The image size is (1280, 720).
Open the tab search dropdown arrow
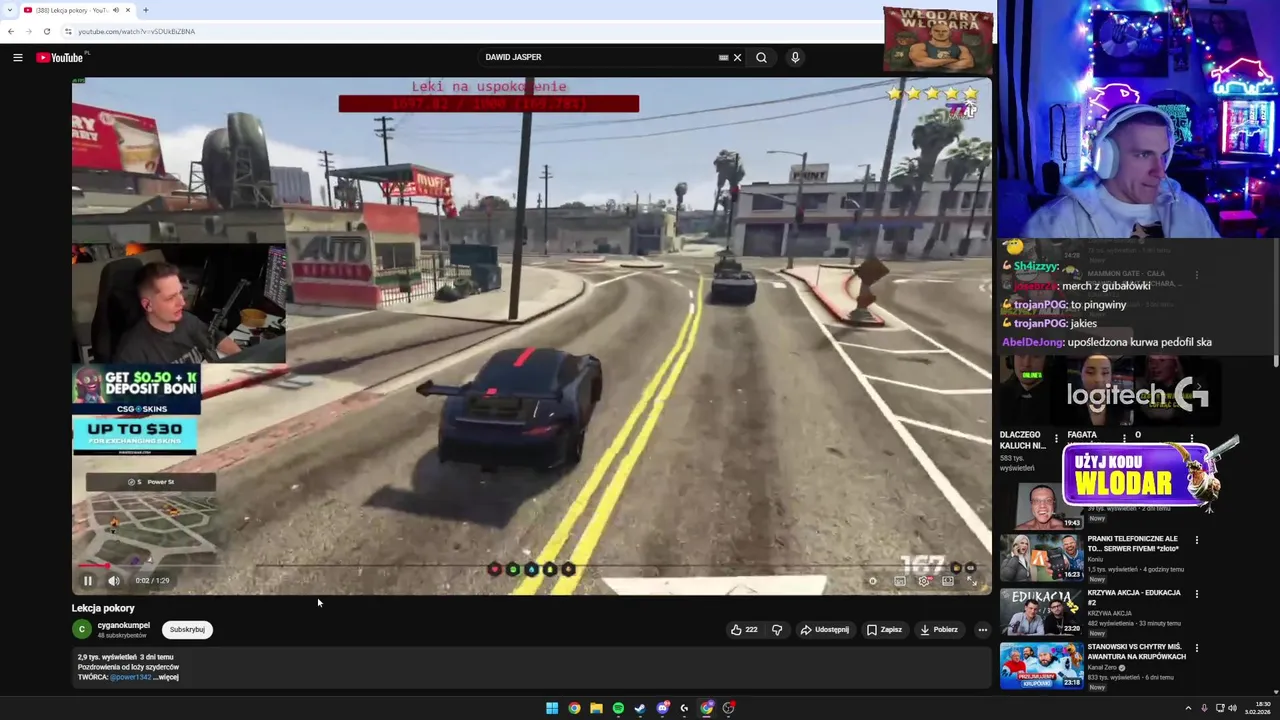coord(8,10)
